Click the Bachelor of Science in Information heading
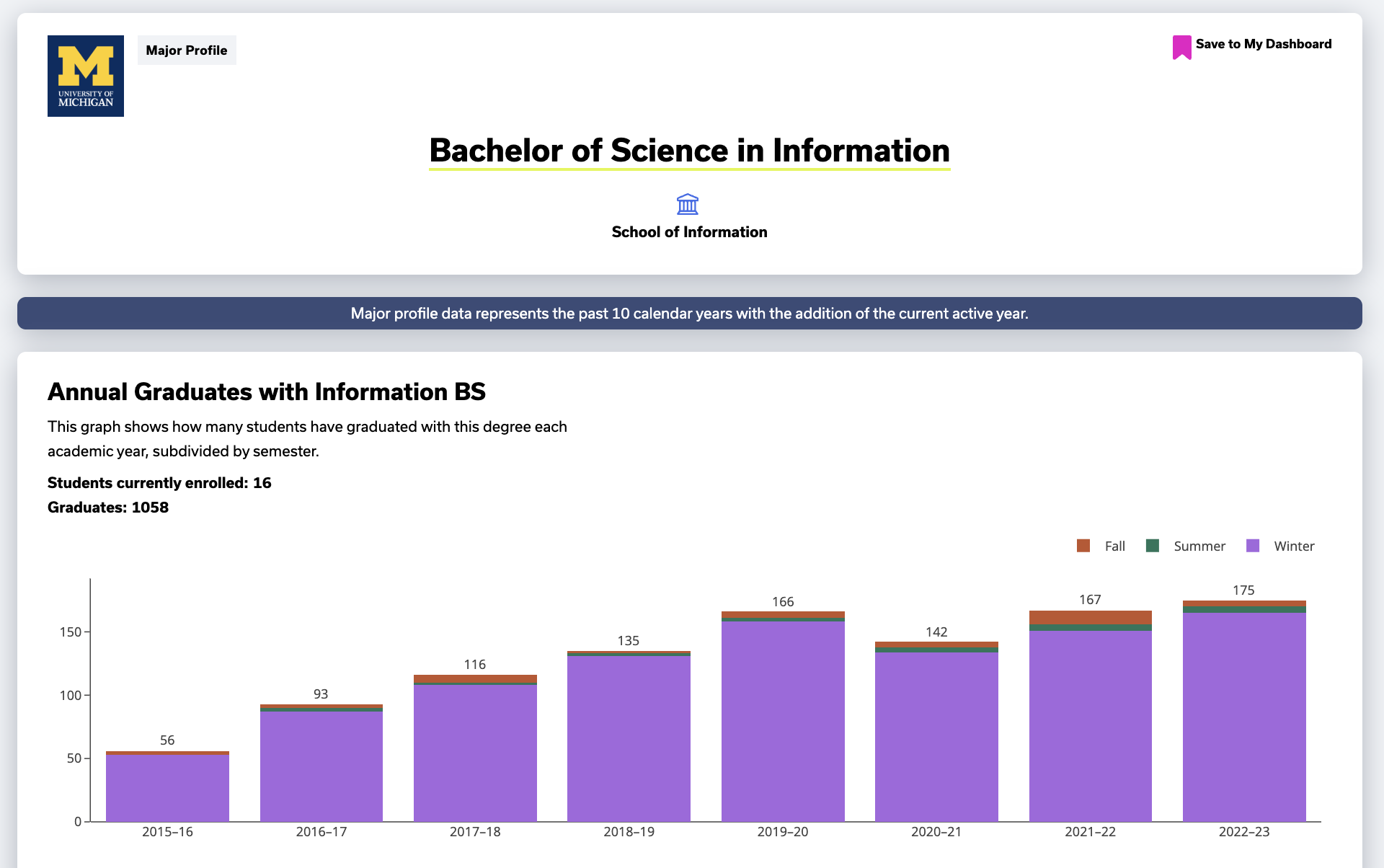Viewport: 1384px width, 868px height. point(689,151)
